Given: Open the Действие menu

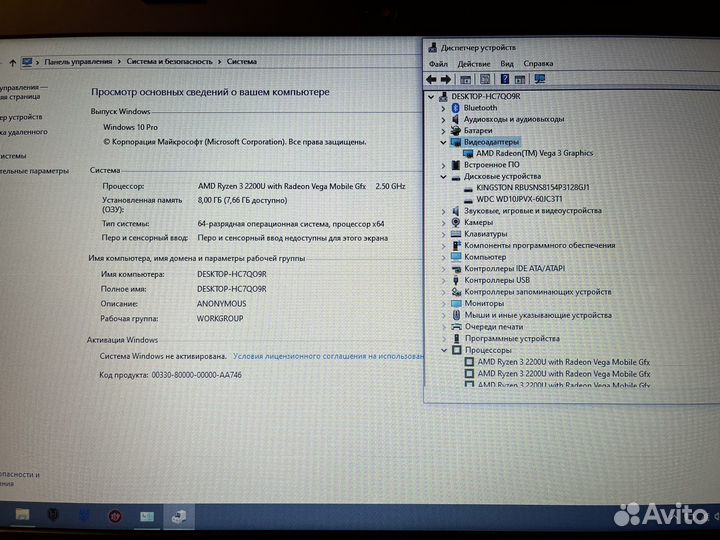Looking at the screenshot, I should [473, 64].
